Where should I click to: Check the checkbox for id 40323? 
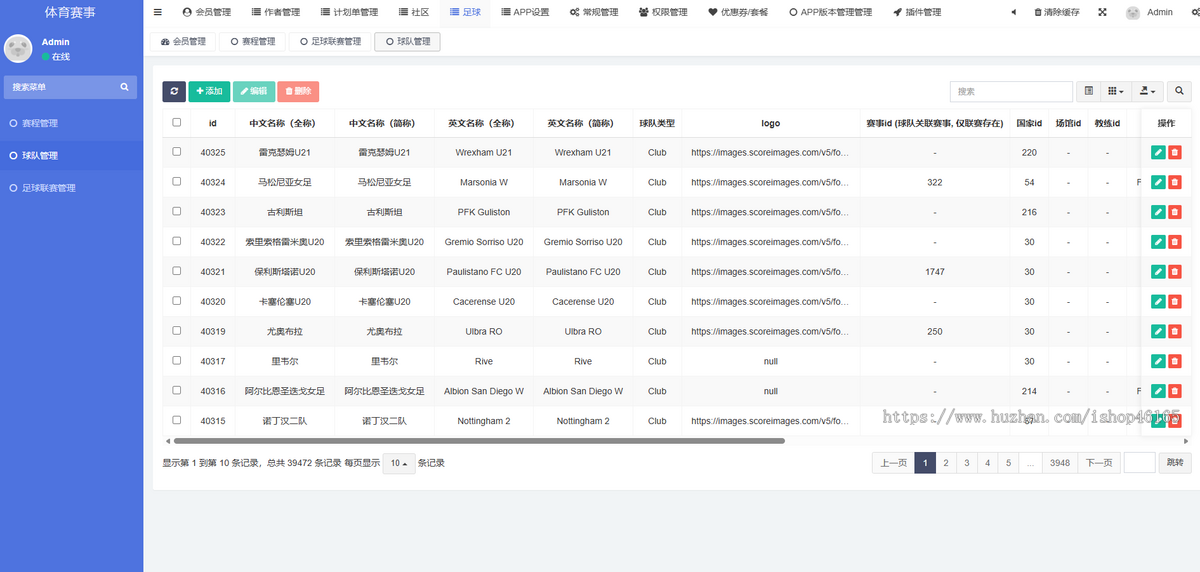click(177, 211)
